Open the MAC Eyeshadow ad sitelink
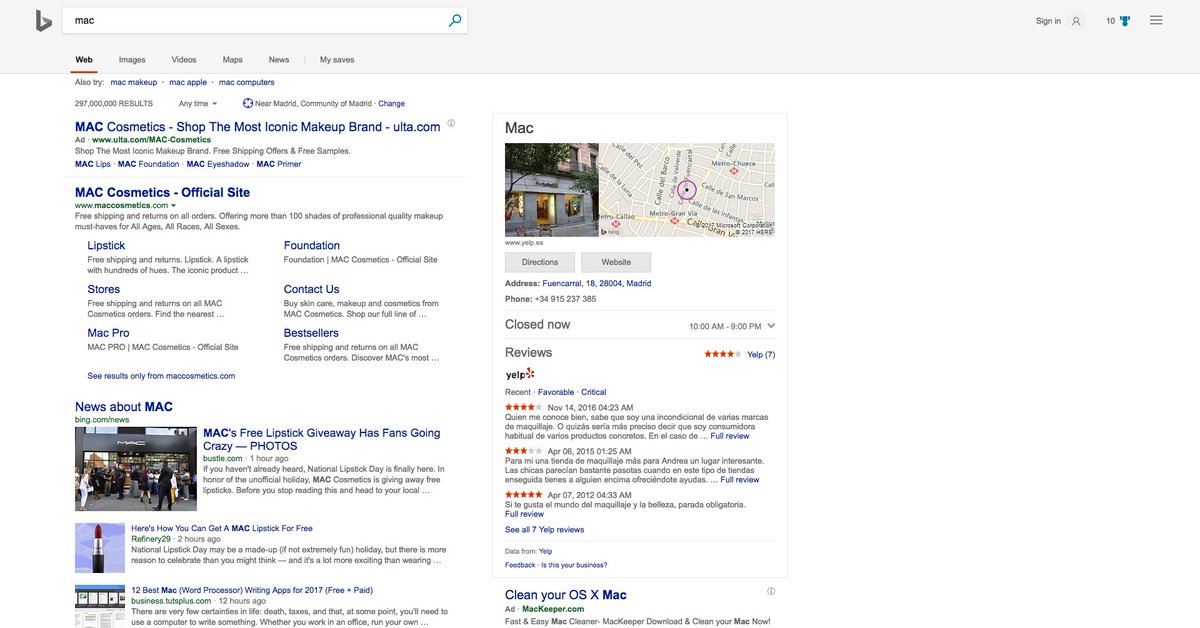The width and height of the screenshot is (1200, 628). pos(218,164)
